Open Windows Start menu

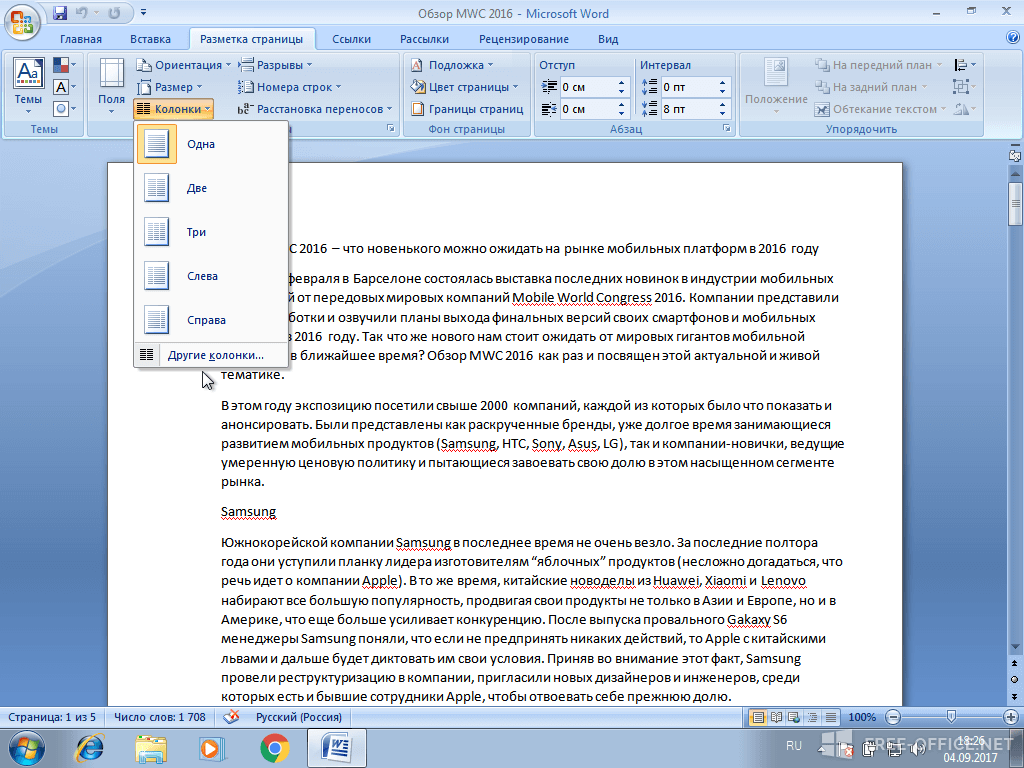(x=27, y=748)
